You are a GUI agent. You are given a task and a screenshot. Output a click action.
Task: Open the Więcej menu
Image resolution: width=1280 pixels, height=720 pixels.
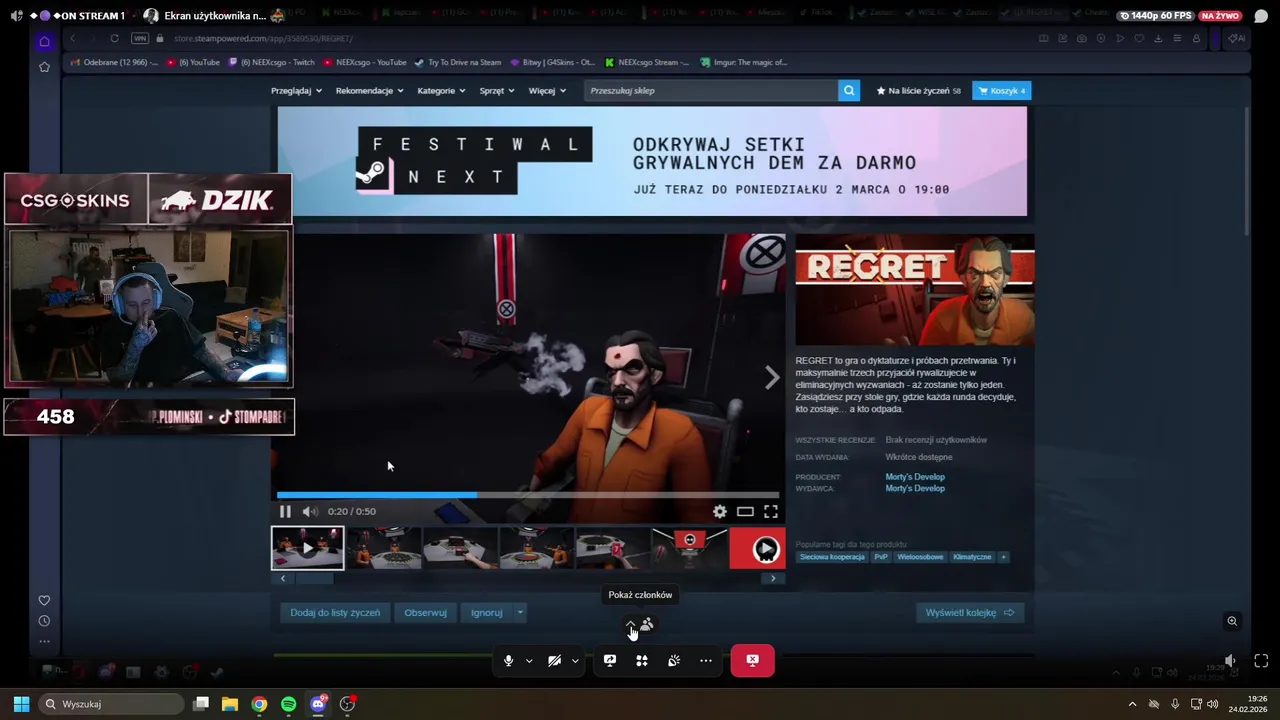point(547,90)
